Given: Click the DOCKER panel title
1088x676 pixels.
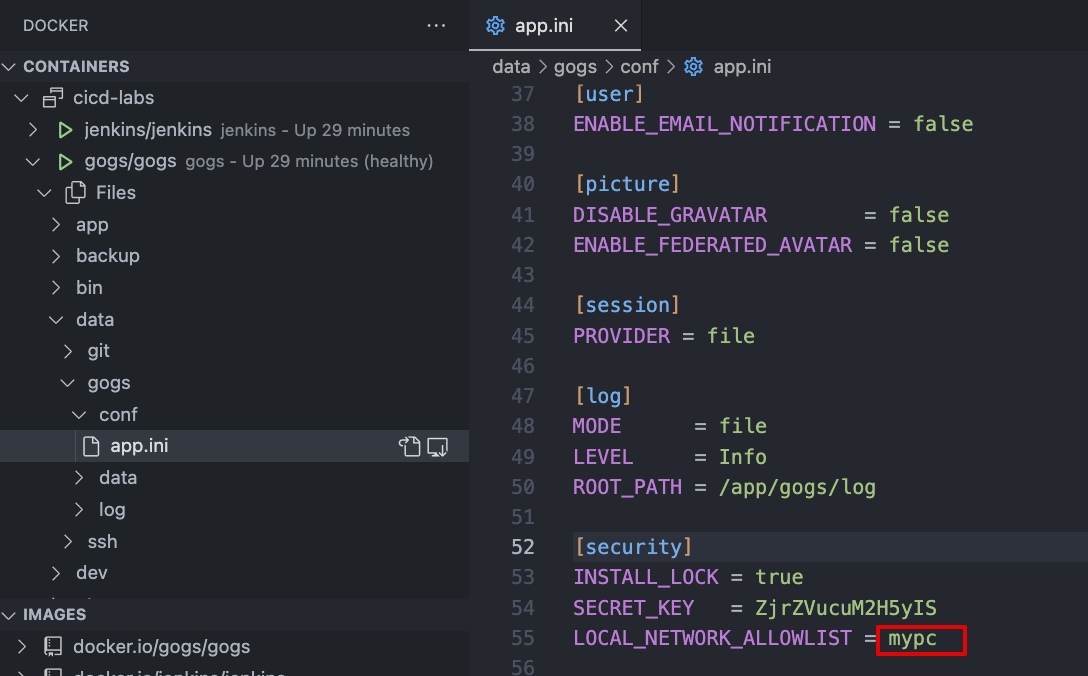Looking at the screenshot, I should point(56,26).
